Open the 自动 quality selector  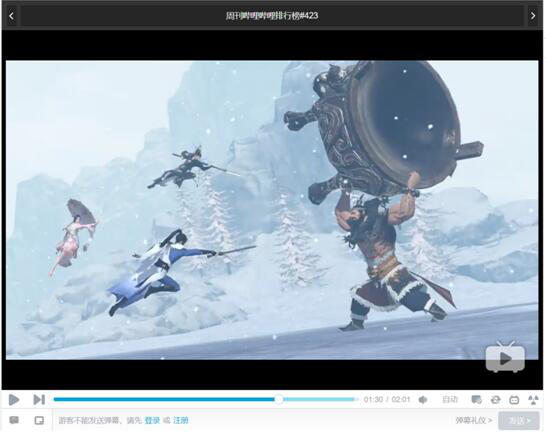coord(450,400)
